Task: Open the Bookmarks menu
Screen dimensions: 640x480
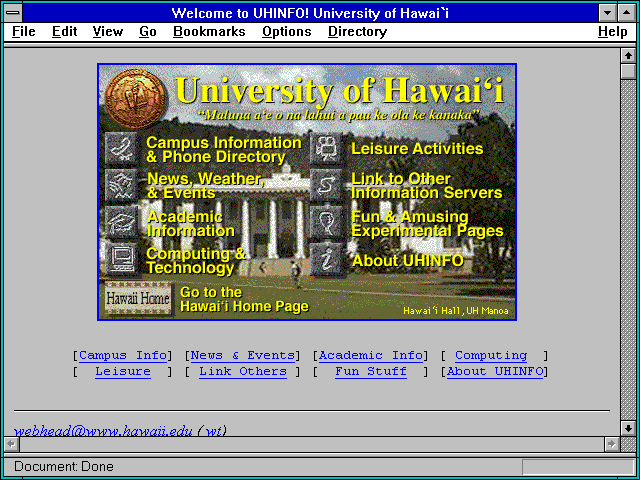Action: coord(209,31)
